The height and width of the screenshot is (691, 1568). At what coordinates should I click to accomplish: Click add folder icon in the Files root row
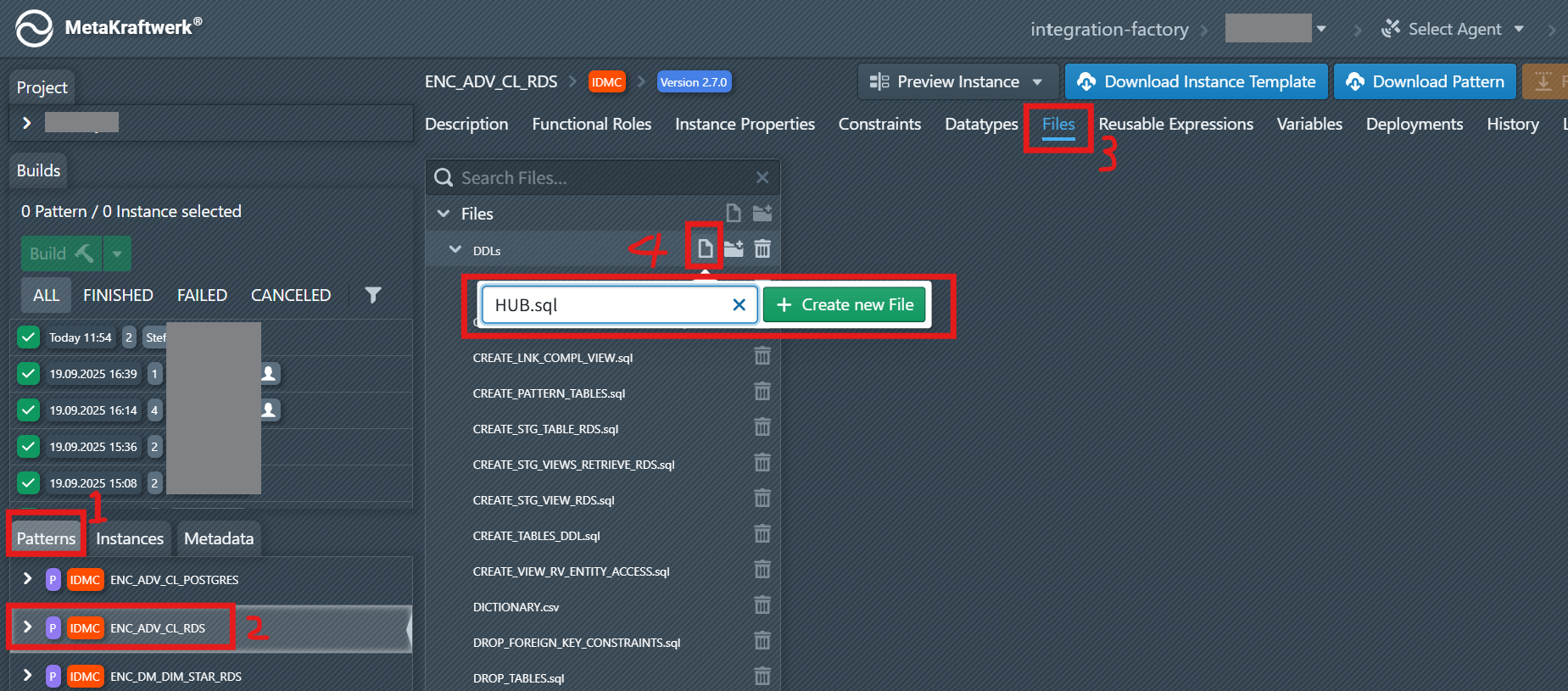(x=762, y=213)
